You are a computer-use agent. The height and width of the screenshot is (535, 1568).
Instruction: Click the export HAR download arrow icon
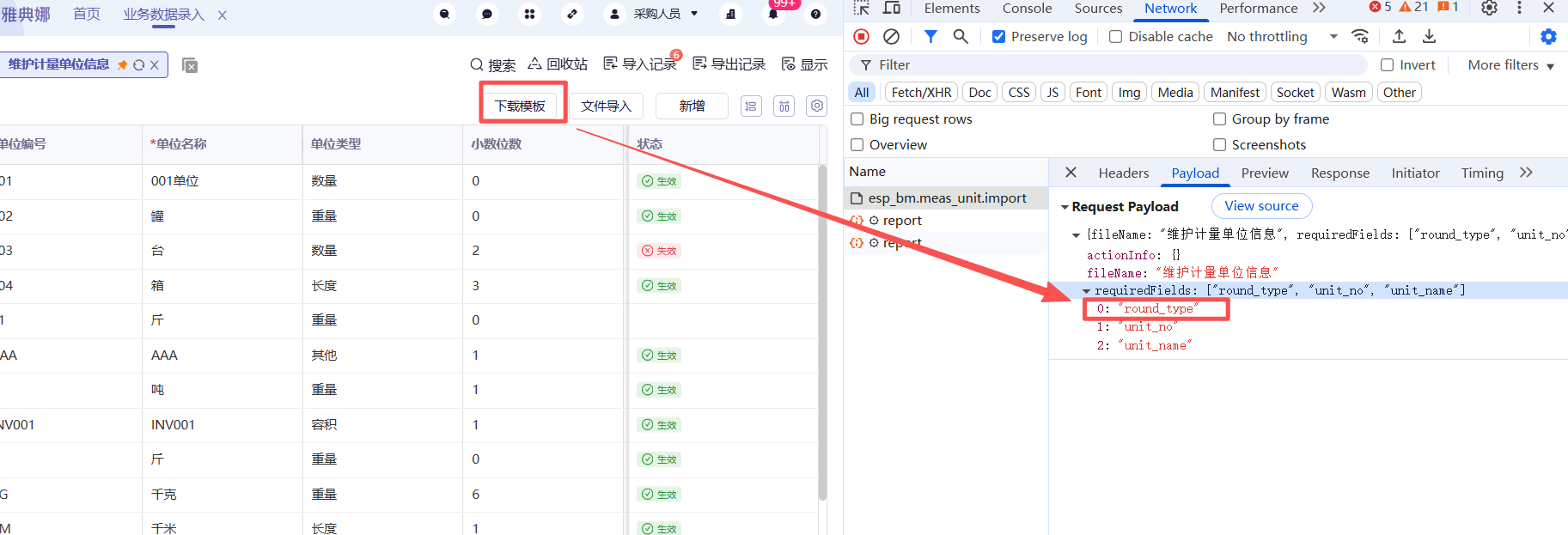(1429, 36)
